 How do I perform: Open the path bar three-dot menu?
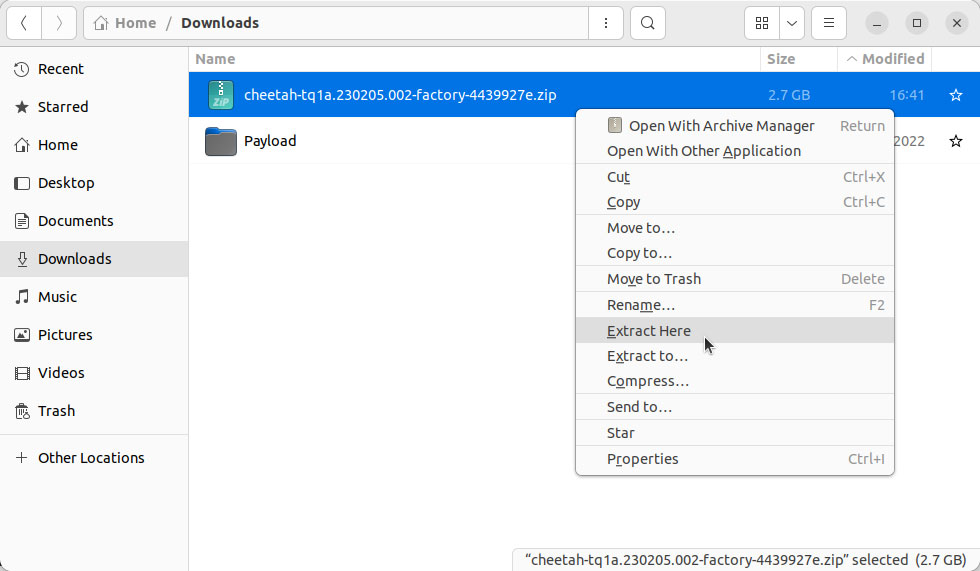pyautogui.click(x=606, y=23)
